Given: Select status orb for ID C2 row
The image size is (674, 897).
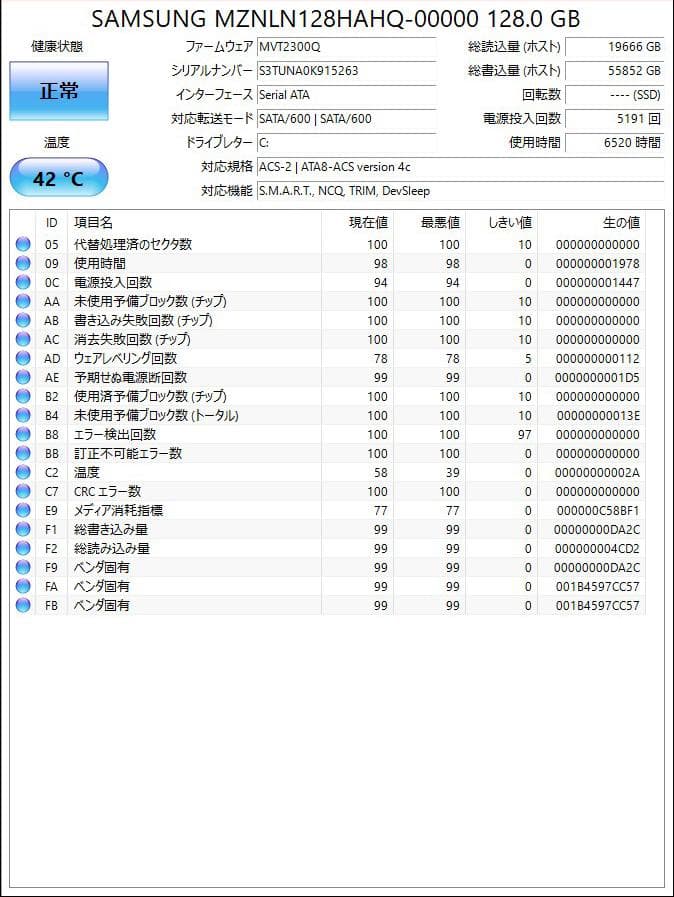Looking at the screenshot, I should coord(23,472).
